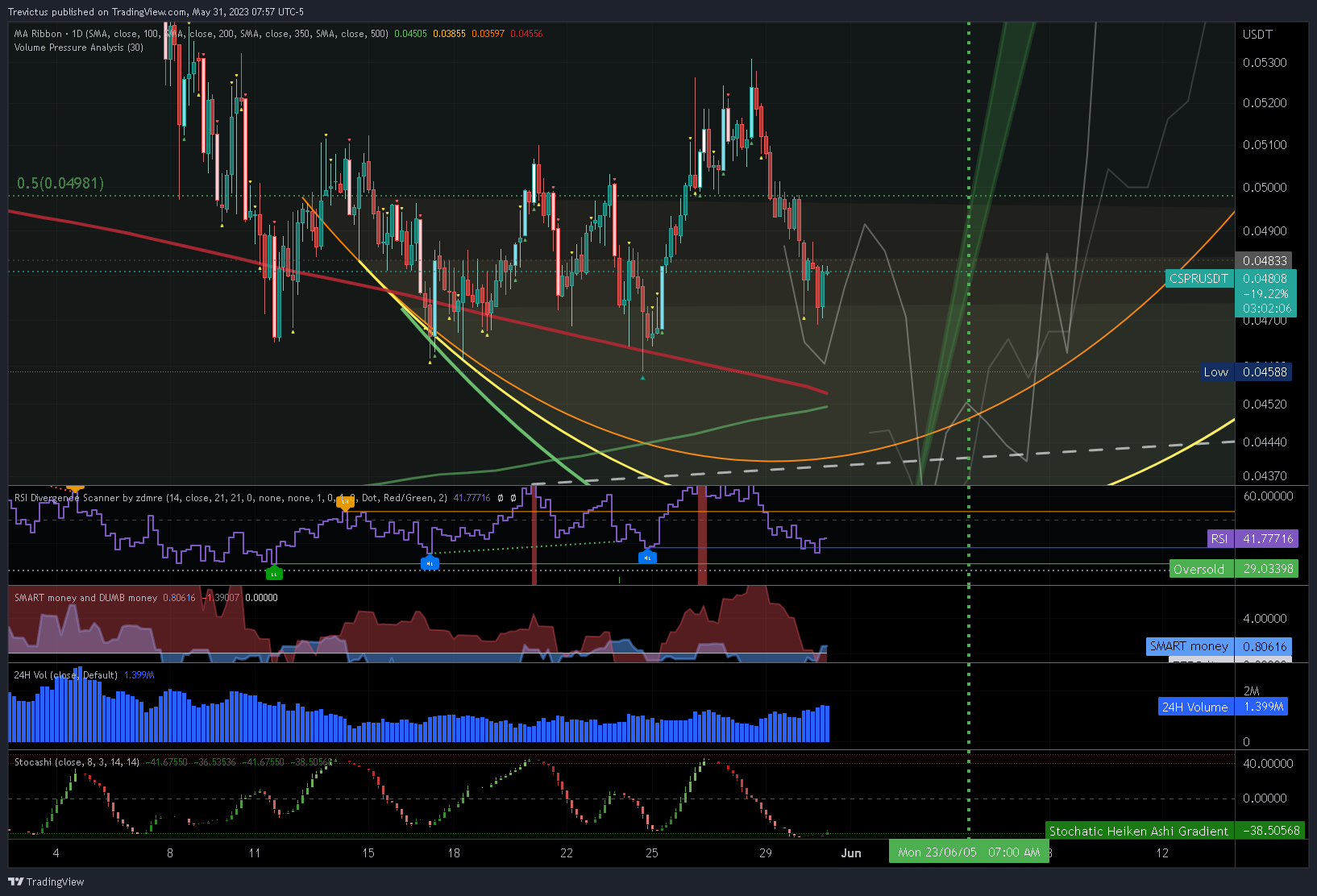The height and width of the screenshot is (896, 1317).
Task: Click the 0.04588 low price tag
Action: pos(1264,371)
